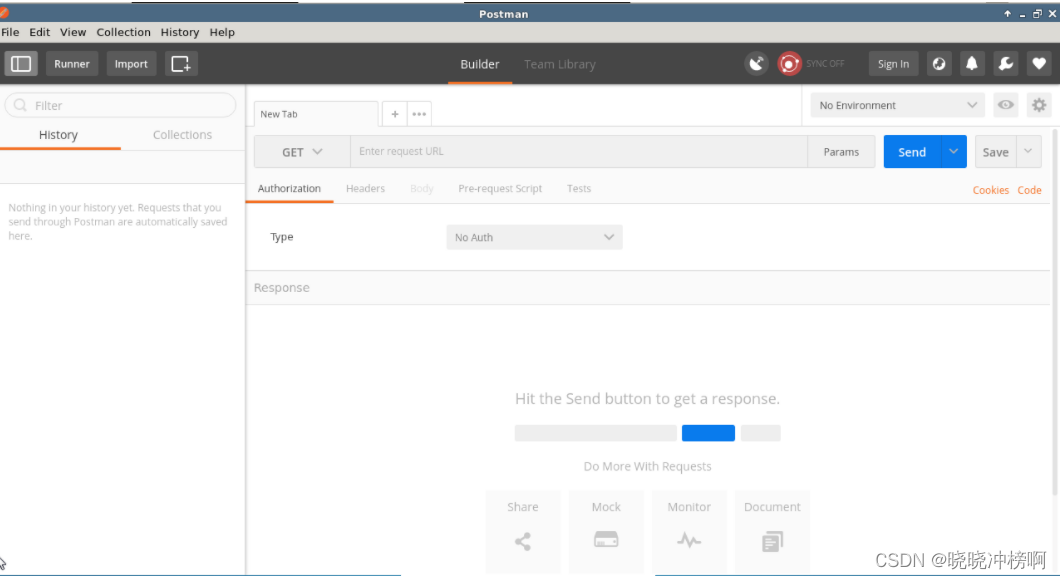1062x579 pixels.
Task: Open the Help menu
Action: click(x=221, y=32)
